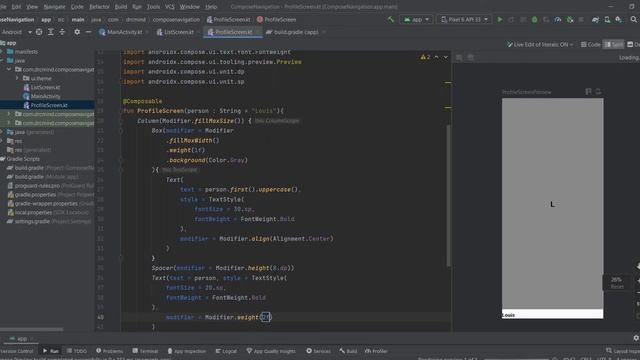Click Apply Changes icon after run button
The image size is (640, 360).
511,19
